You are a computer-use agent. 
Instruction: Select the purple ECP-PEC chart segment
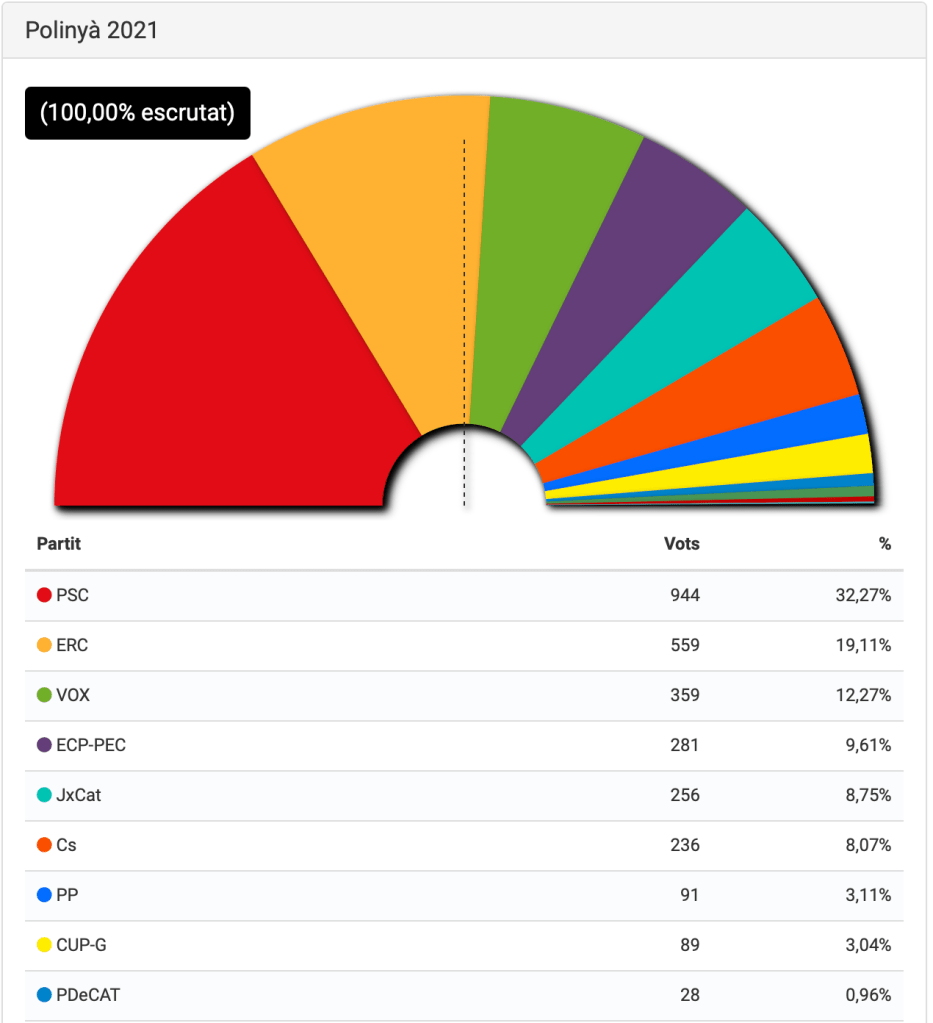[630, 290]
